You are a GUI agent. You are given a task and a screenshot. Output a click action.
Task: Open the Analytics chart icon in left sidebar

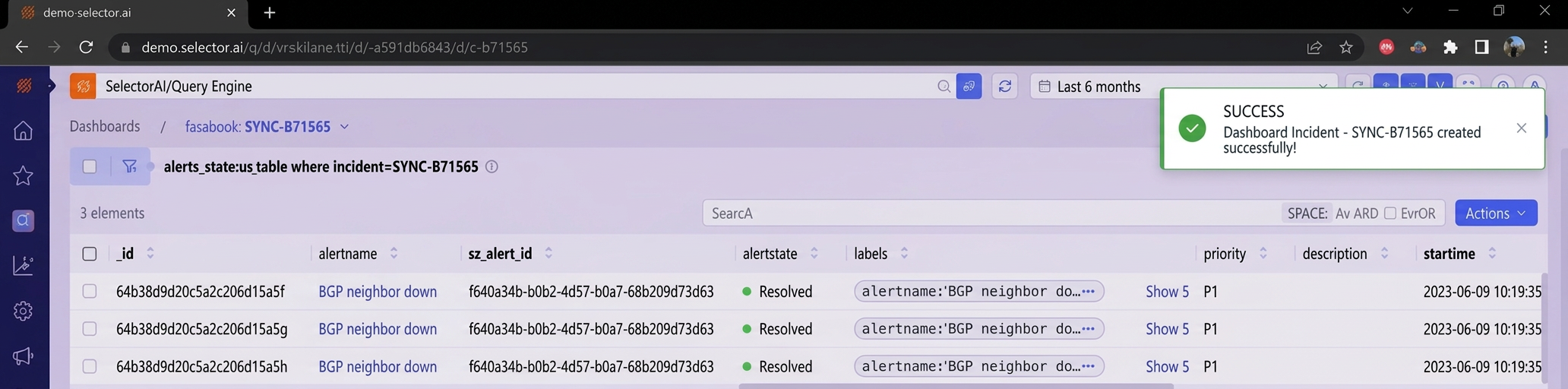tap(23, 265)
